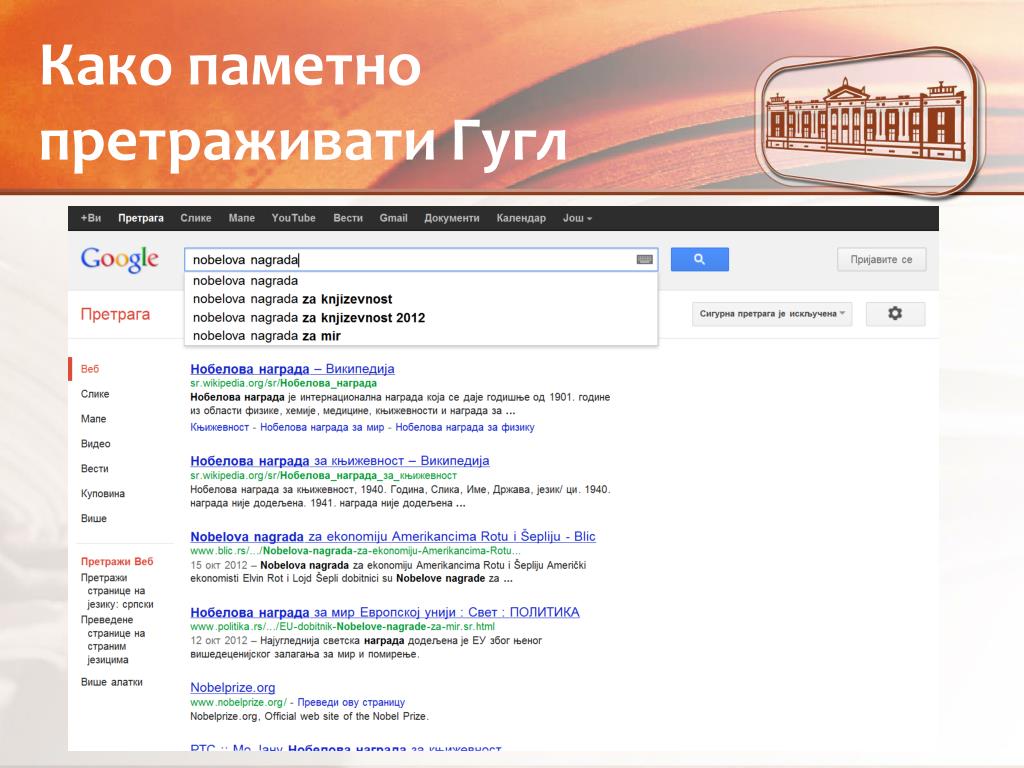Open Blic result about Rotu i Šepliju
Screen dimensions: 1024x768
pos(393,537)
